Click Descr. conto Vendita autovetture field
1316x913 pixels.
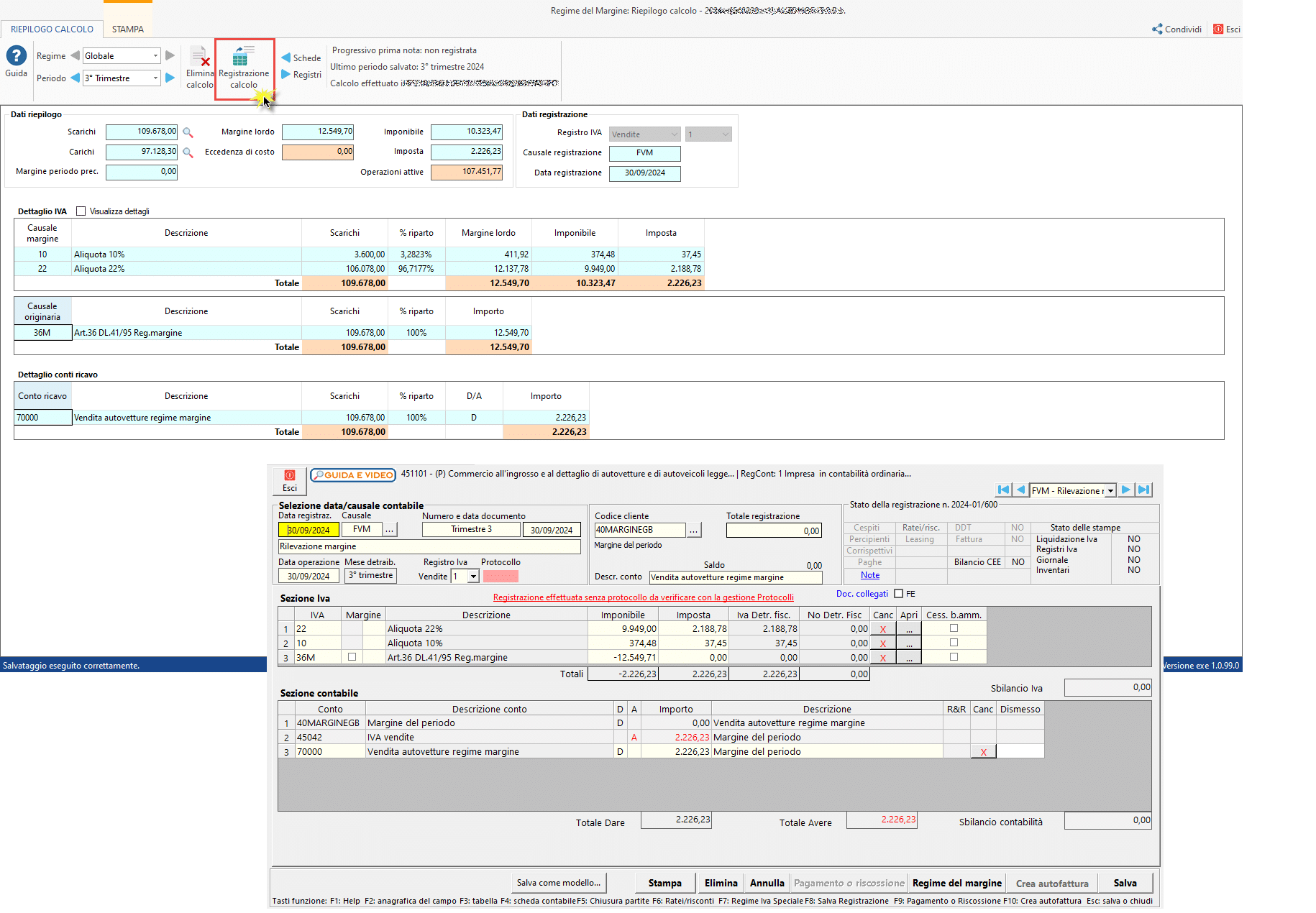736,577
